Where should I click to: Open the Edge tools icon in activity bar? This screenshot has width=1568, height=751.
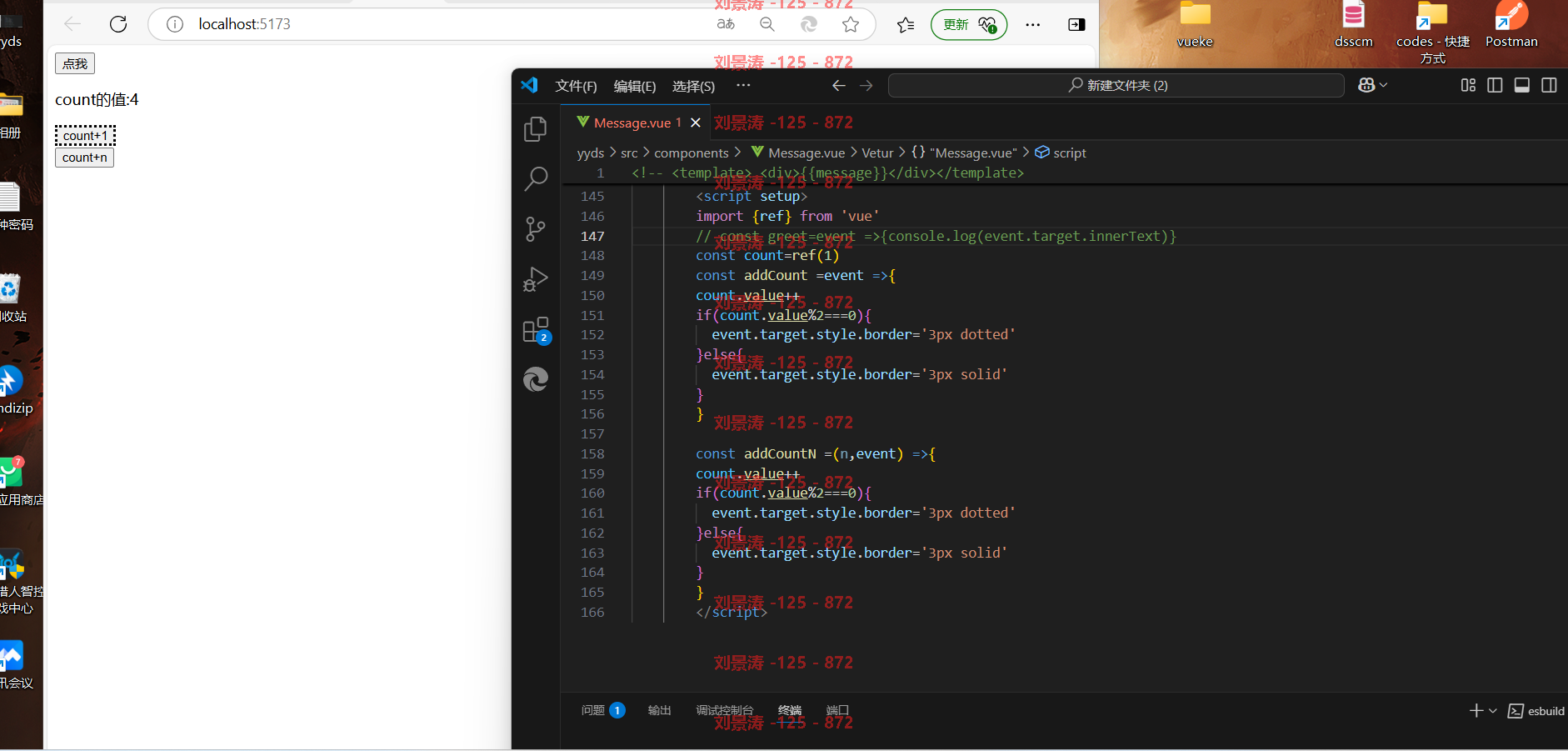click(x=536, y=380)
